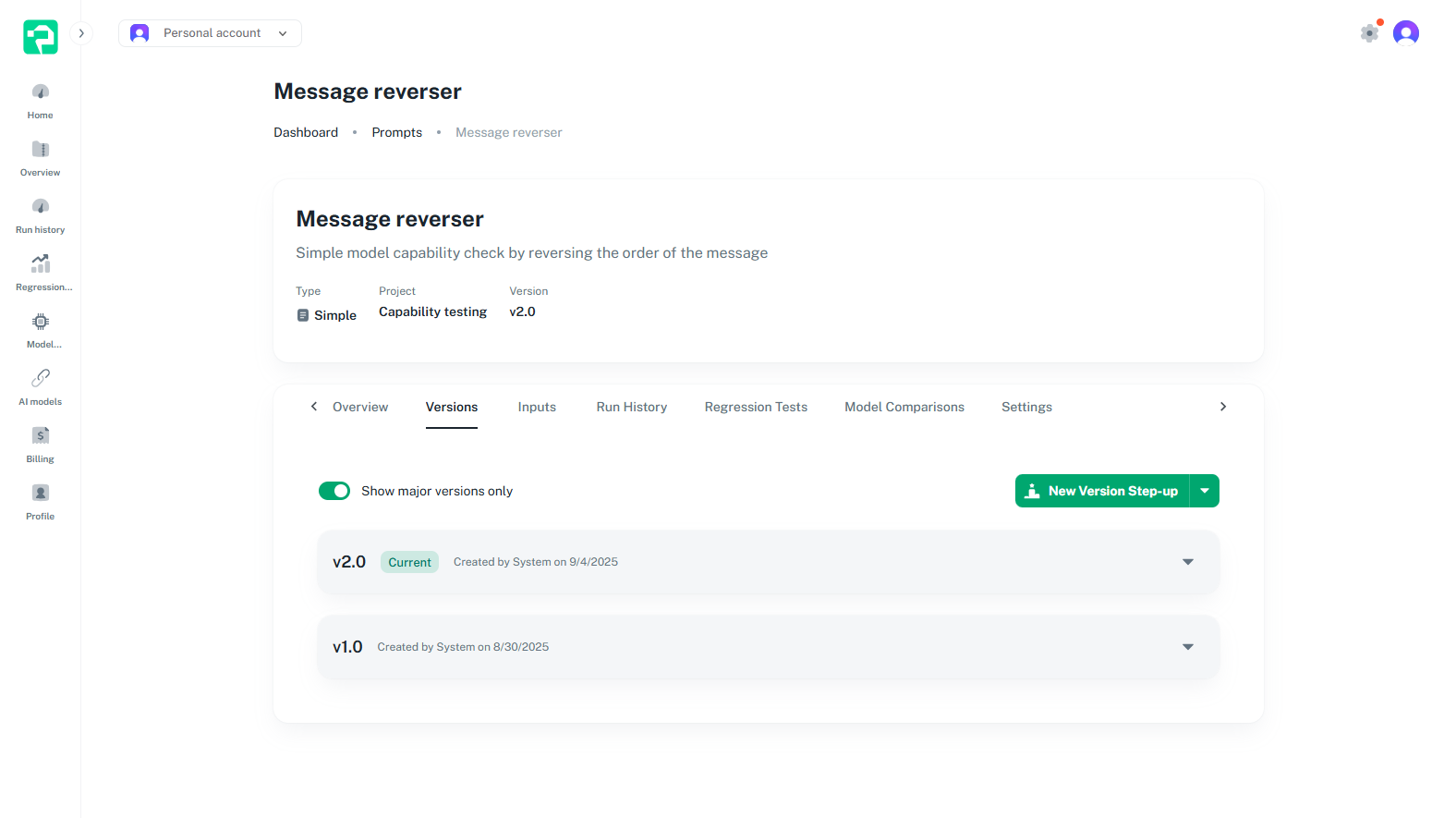This screenshot has width=1456, height=818.
Task: Open Profile in sidebar
Action: (x=41, y=503)
